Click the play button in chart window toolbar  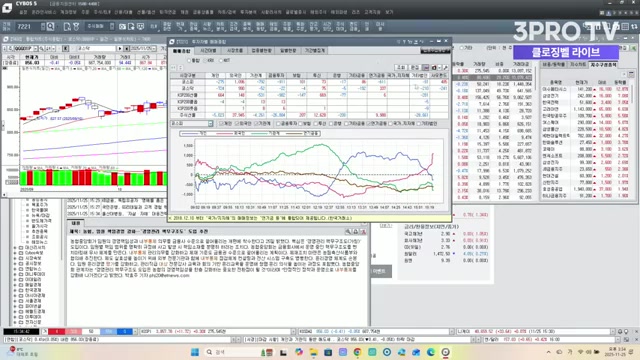[x=120, y=48]
